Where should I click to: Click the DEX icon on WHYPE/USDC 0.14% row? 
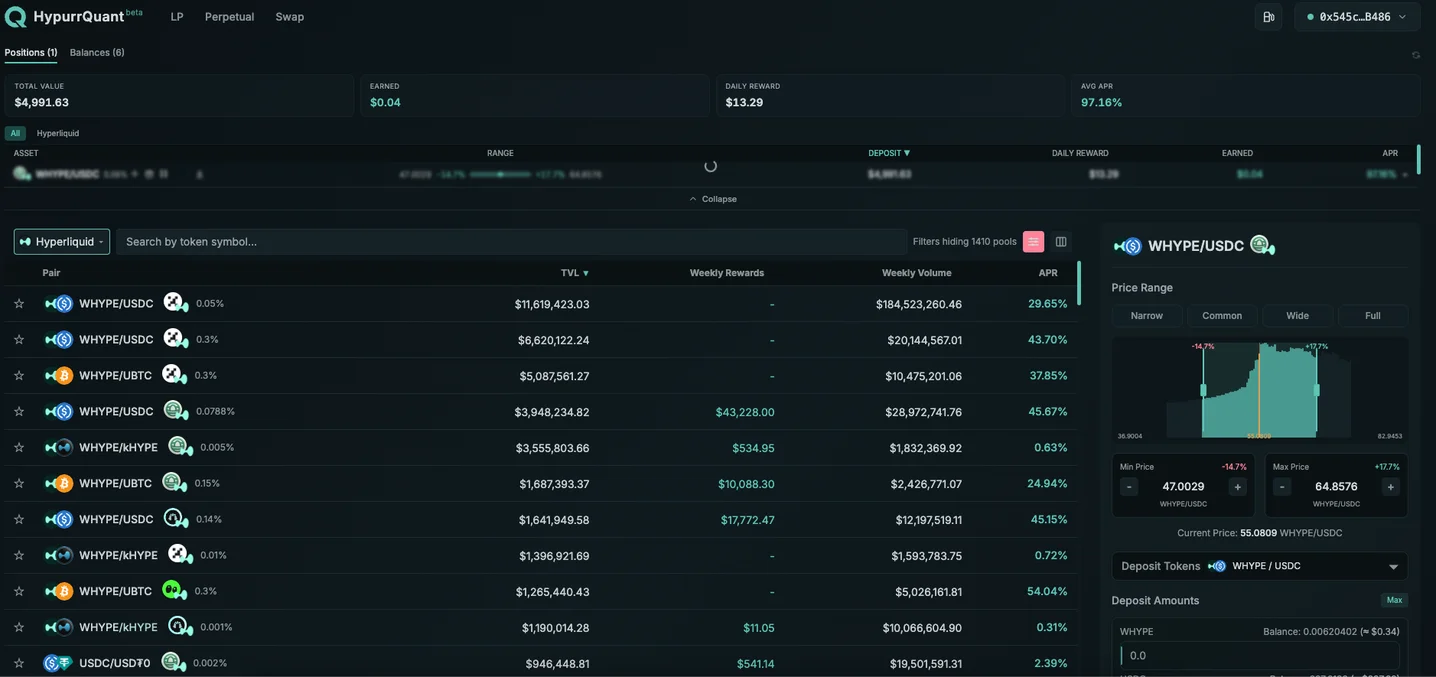175,519
